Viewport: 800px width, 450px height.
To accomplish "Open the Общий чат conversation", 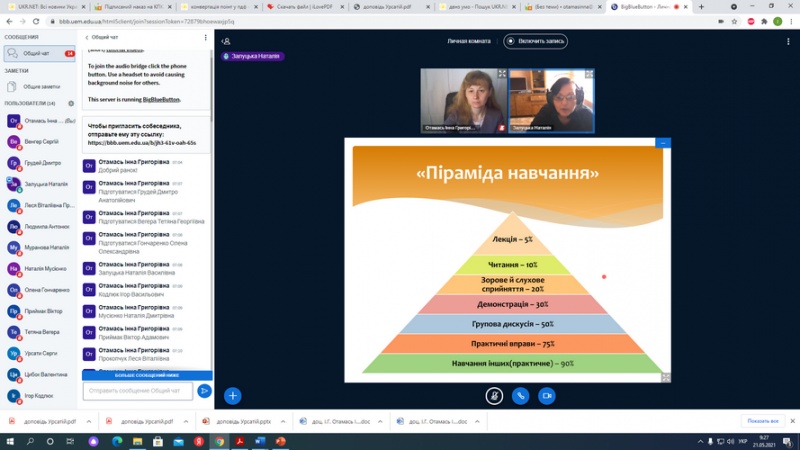I will coord(39,54).
